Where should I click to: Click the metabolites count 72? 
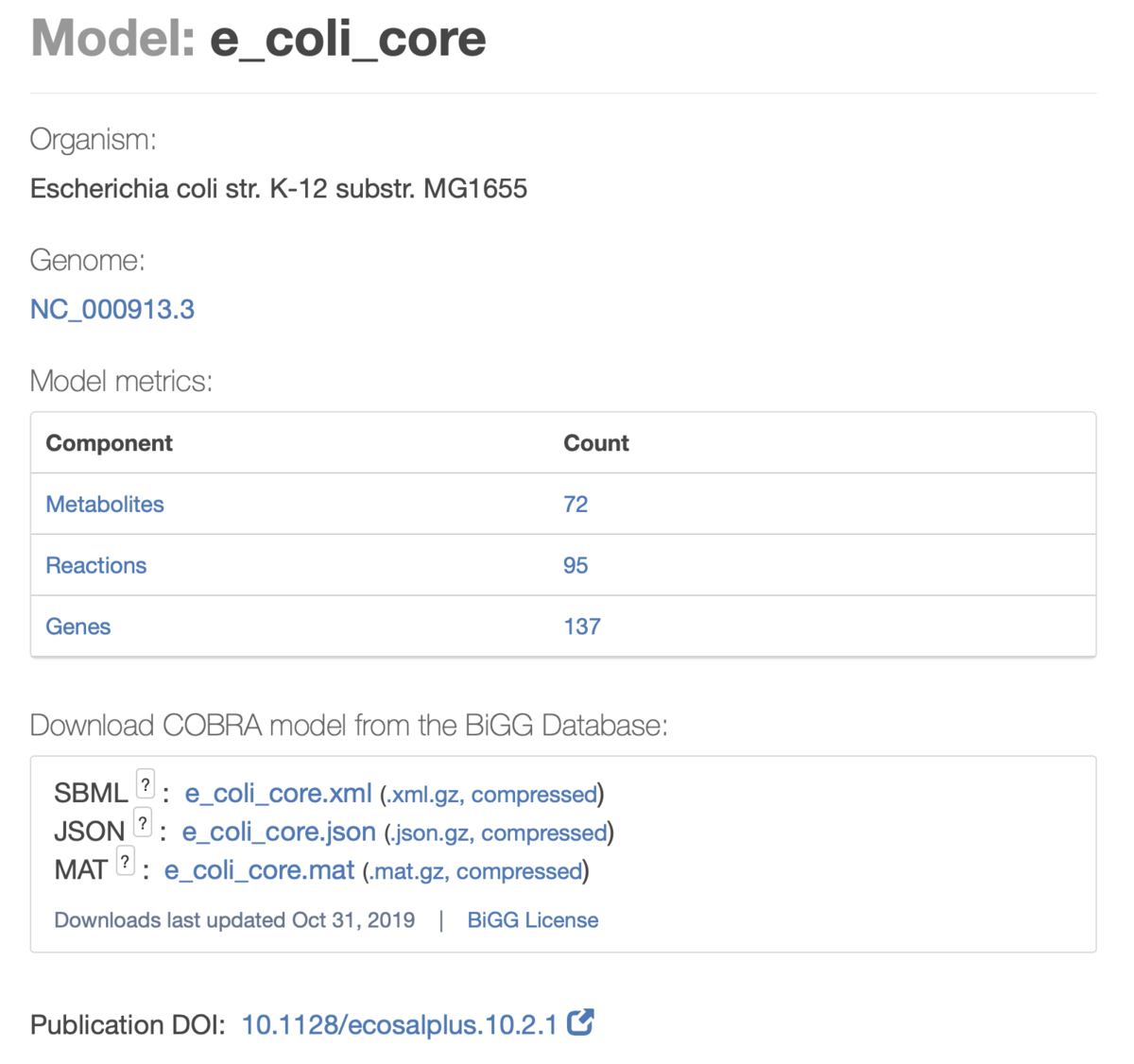tap(576, 505)
